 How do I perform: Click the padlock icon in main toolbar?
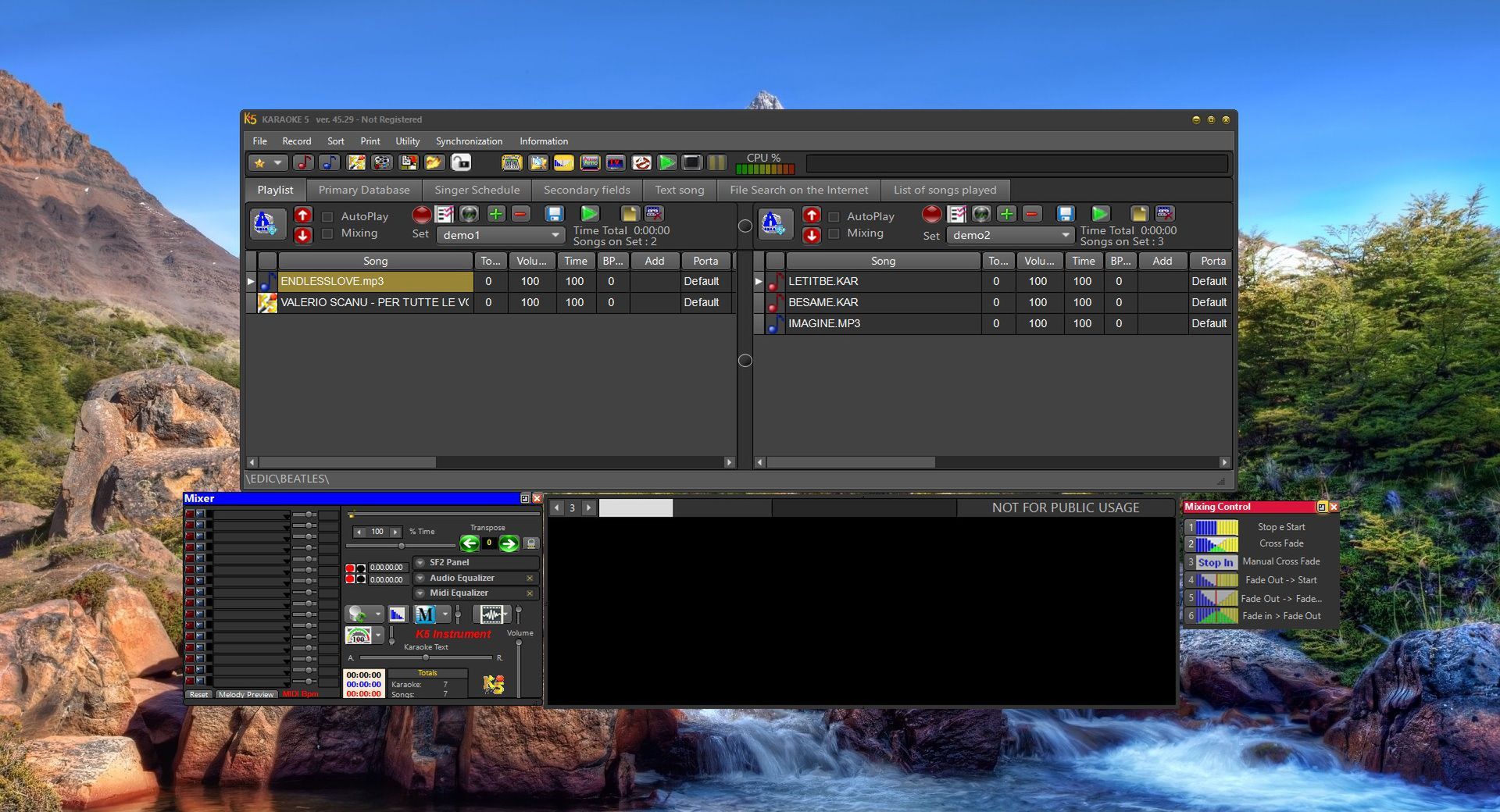pos(461,162)
